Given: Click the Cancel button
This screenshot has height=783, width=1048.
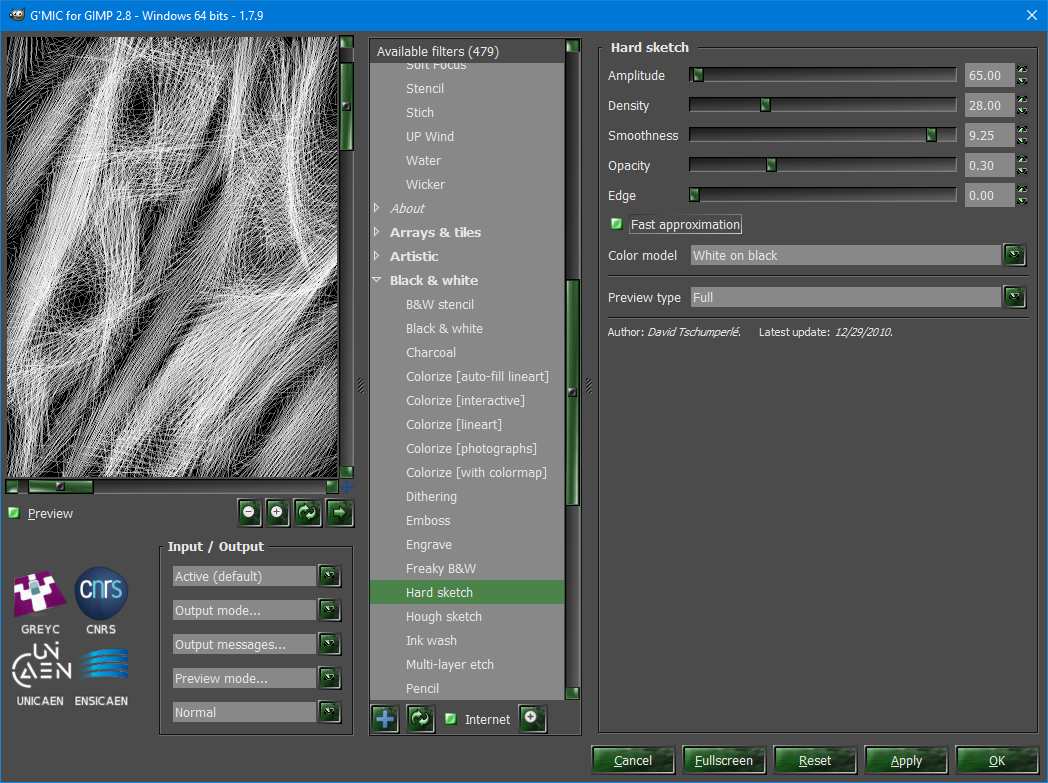Looking at the screenshot, I should (633, 760).
